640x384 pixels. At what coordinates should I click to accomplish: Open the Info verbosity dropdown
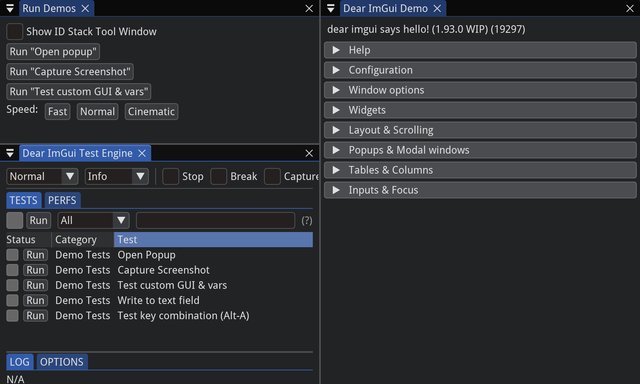(x=117, y=177)
